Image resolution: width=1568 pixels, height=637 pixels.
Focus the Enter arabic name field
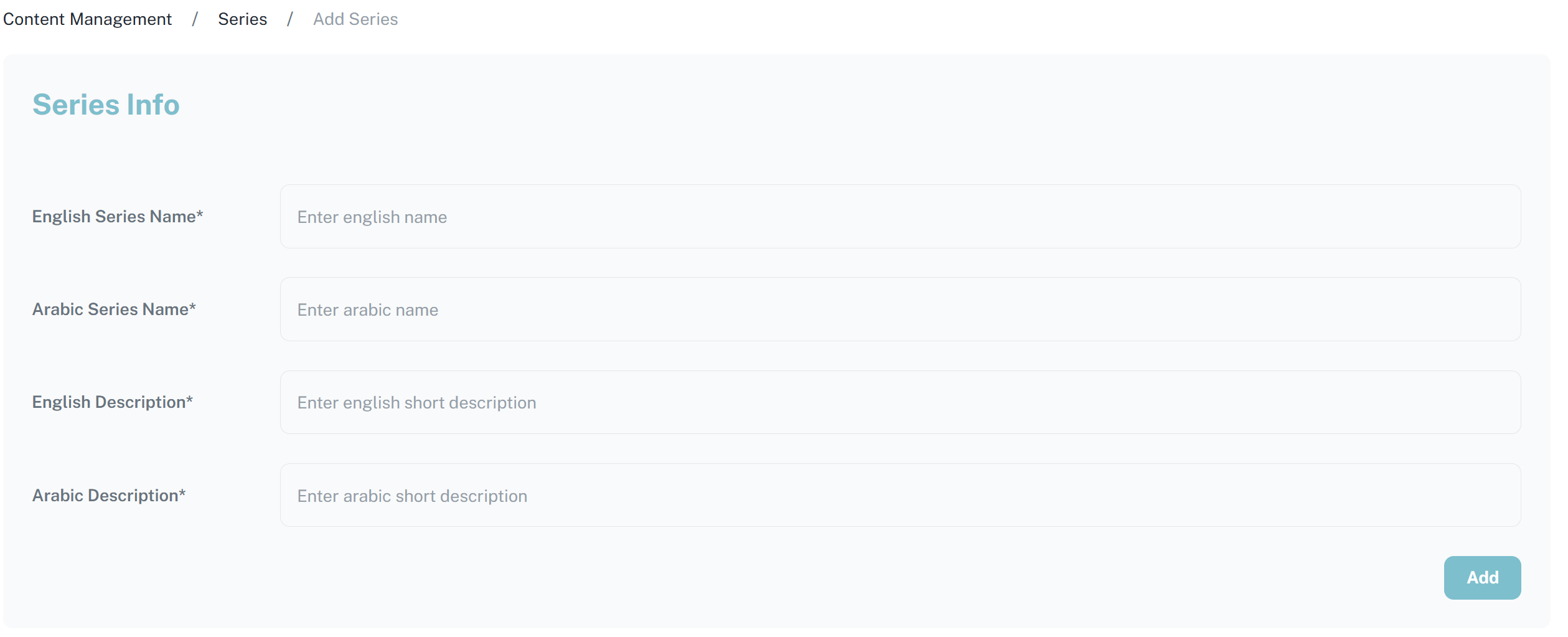[899, 309]
